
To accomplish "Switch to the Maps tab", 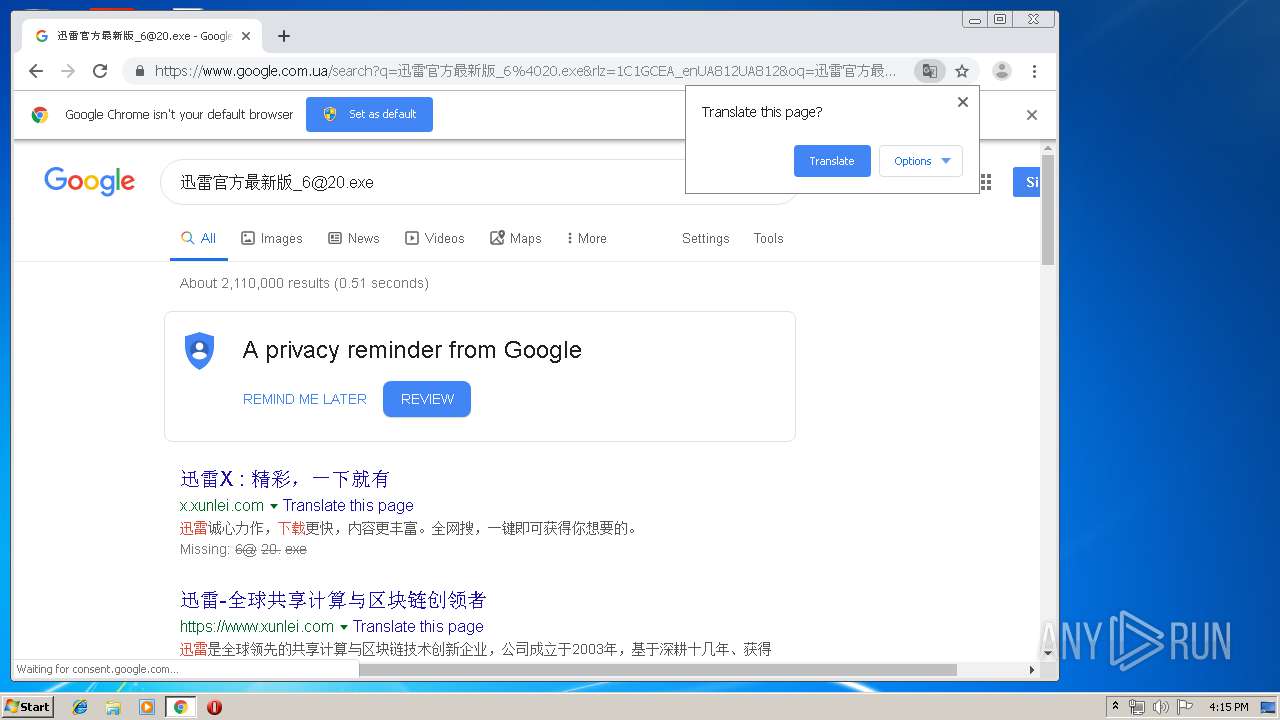I will pyautogui.click(x=515, y=238).
